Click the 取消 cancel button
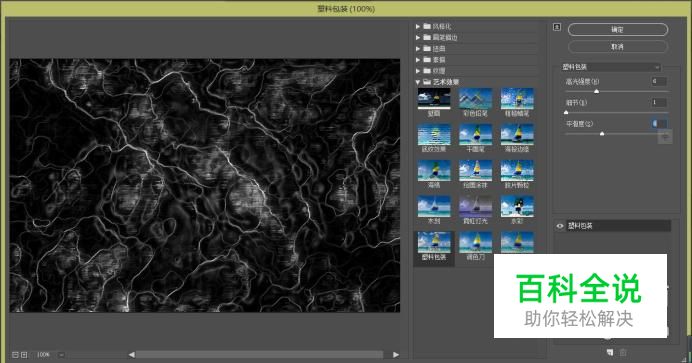Image resolution: width=692 pixels, height=363 pixels. (x=618, y=46)
